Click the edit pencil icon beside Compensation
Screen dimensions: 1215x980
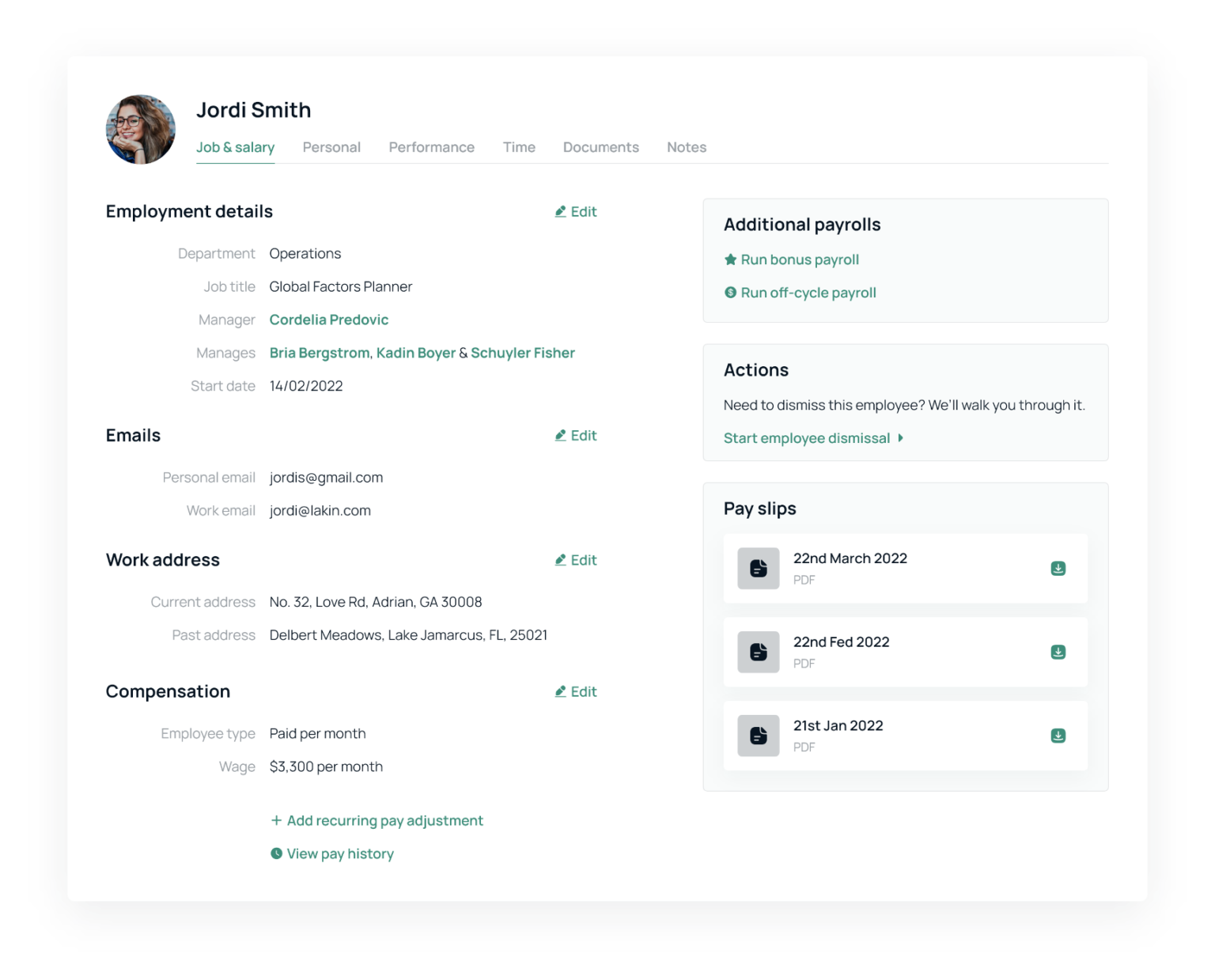pos(561,691)
